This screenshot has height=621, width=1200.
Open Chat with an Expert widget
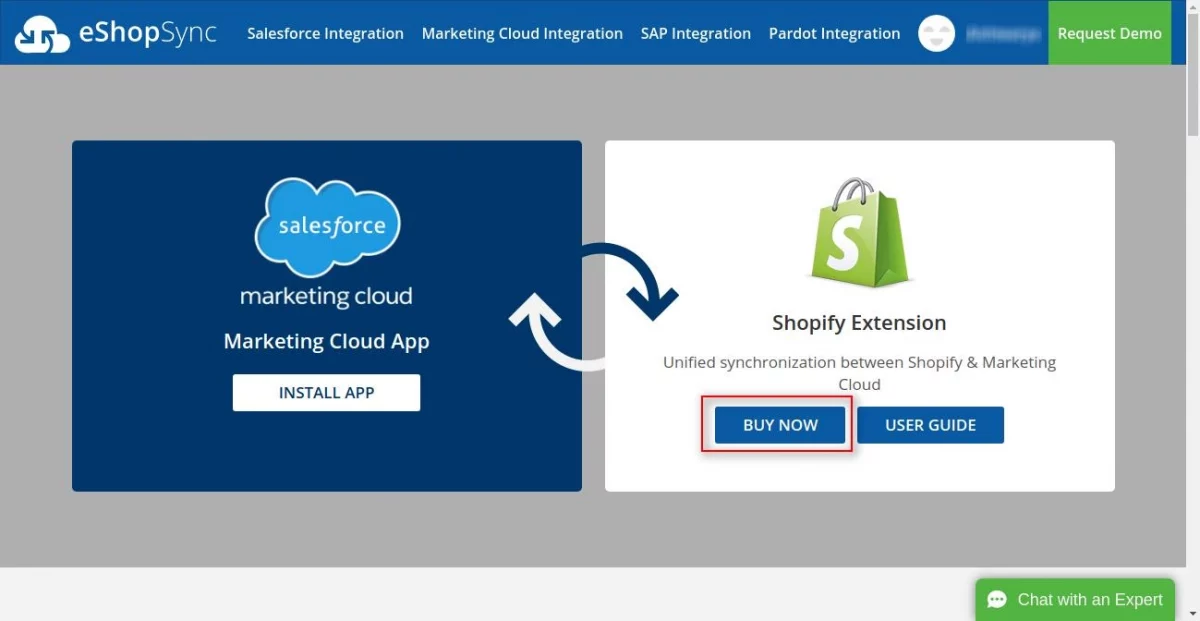point(1075,600)
